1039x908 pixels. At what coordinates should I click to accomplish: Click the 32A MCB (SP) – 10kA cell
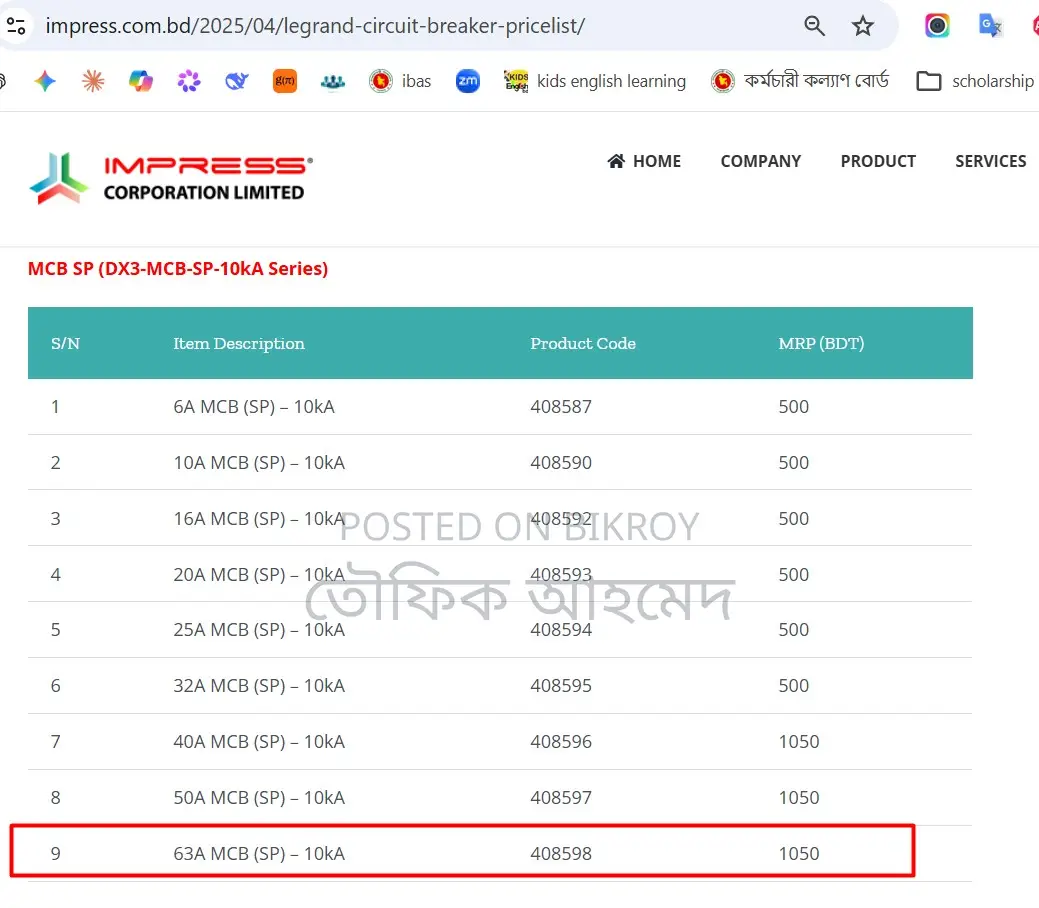coord(259,685)
